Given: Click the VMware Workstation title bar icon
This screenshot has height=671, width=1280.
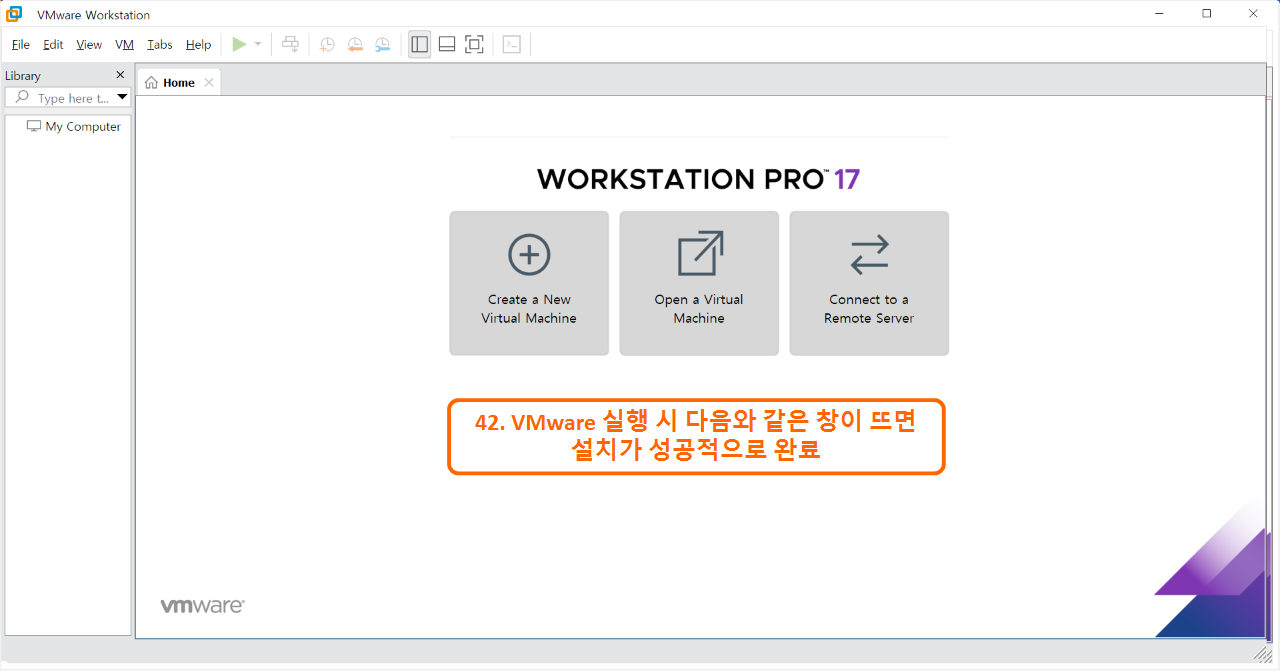Looking at the screenshot, I should point(14,14).
